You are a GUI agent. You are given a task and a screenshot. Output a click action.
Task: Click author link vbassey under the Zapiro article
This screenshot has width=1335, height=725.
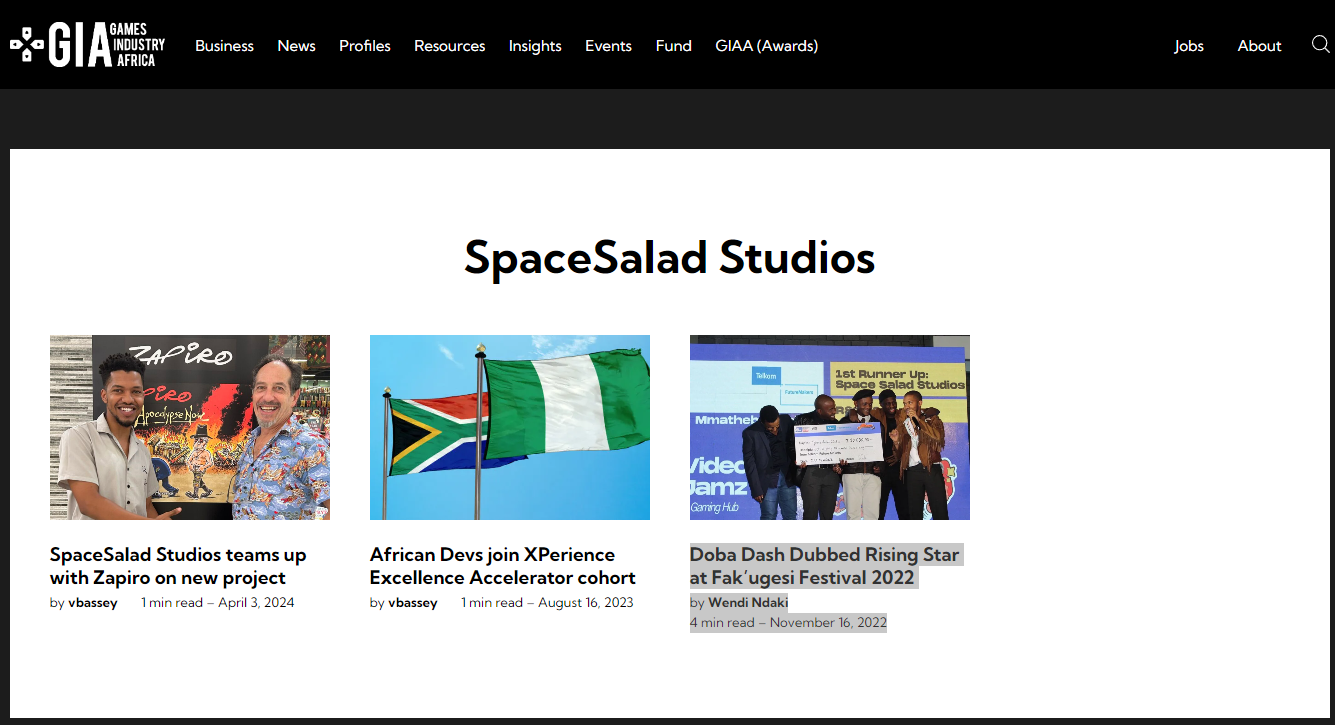(x=92, y=602)
